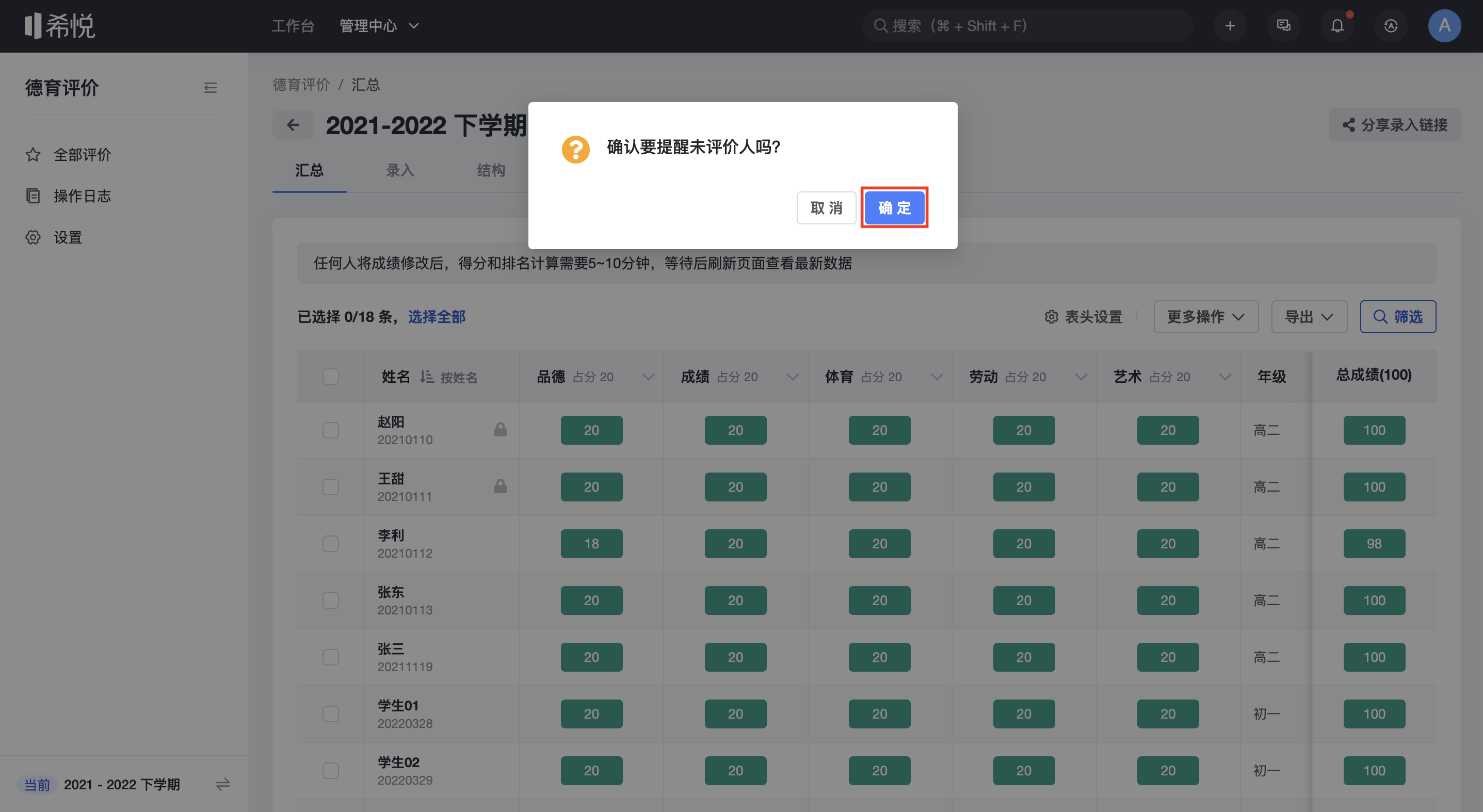
Task: Click 当前 semester label at sidebar bottom
Action: (x=38, y=784)
